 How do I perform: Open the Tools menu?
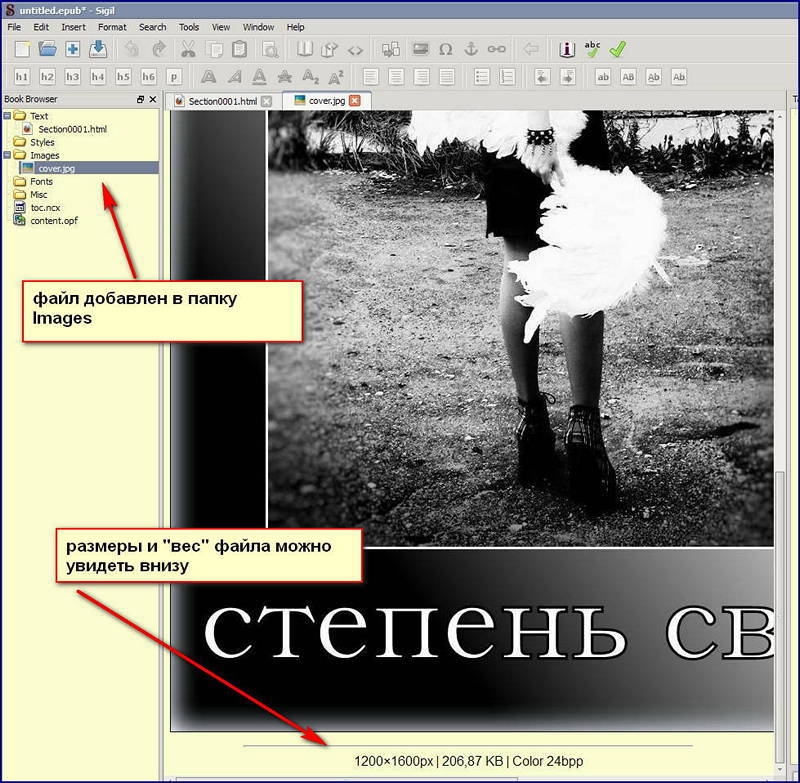[x=189, y=27]
